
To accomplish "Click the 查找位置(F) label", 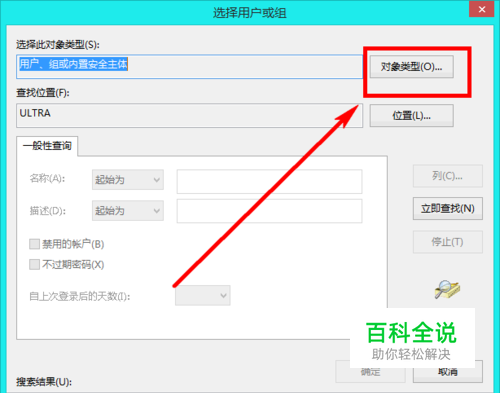I will 43,93.
